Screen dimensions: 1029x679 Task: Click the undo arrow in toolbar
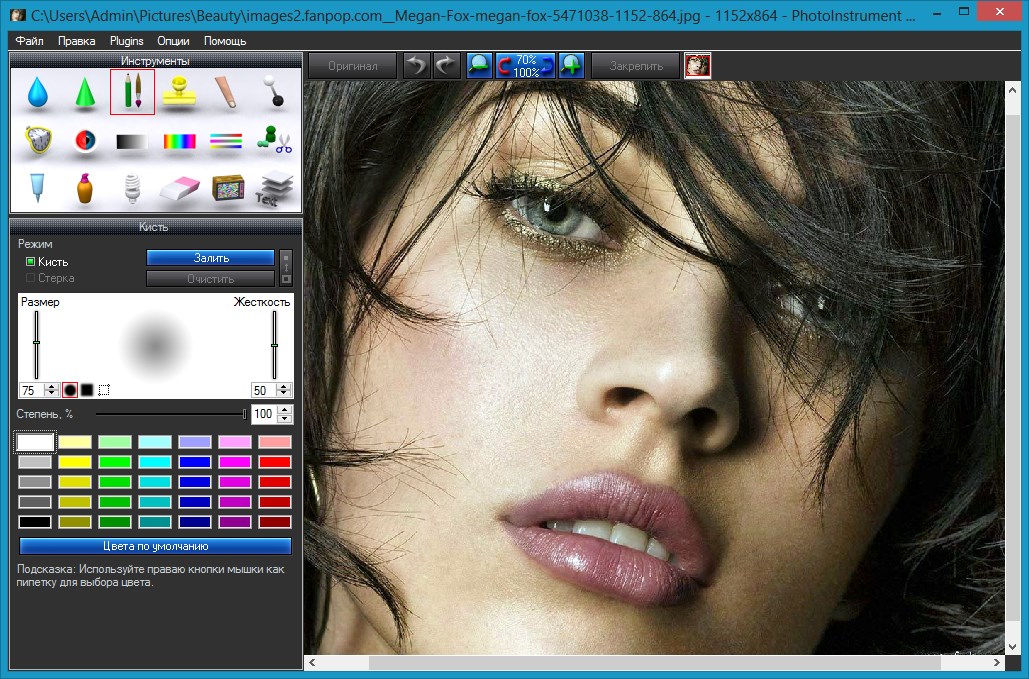[x=416, y=66]
